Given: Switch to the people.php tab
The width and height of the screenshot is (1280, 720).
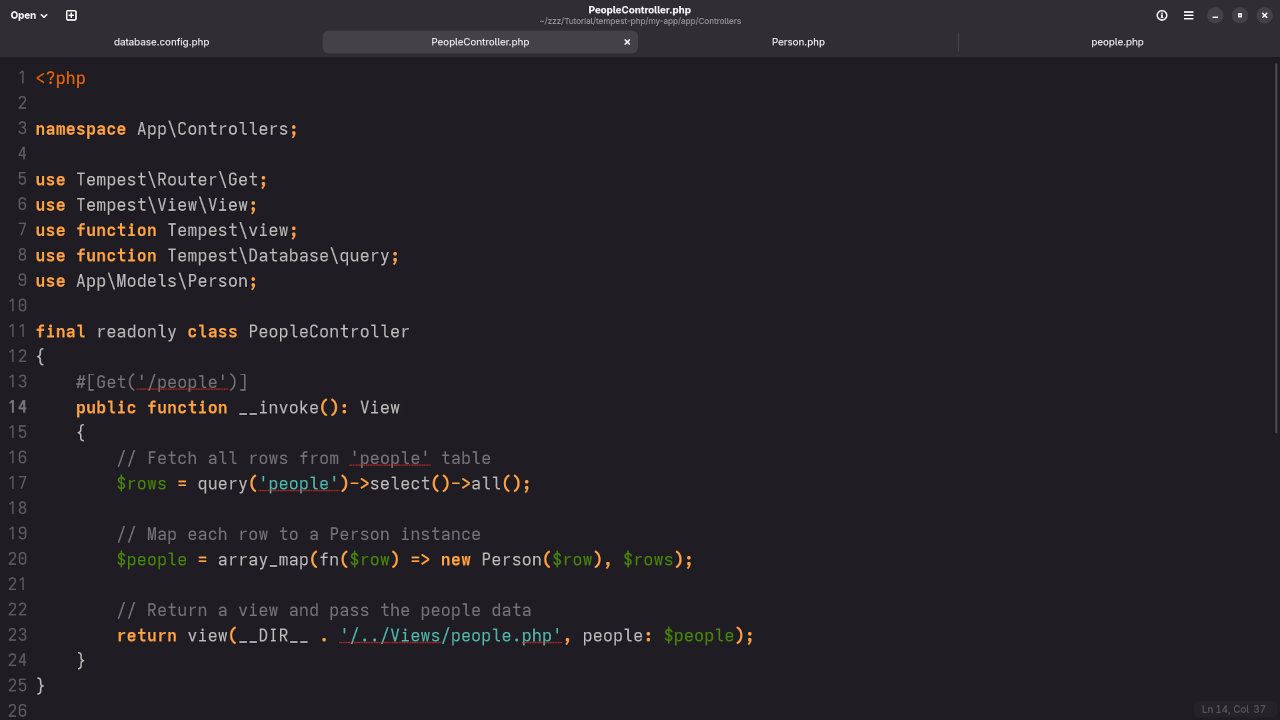Looking at the screenshot, I should point(1117,42).
